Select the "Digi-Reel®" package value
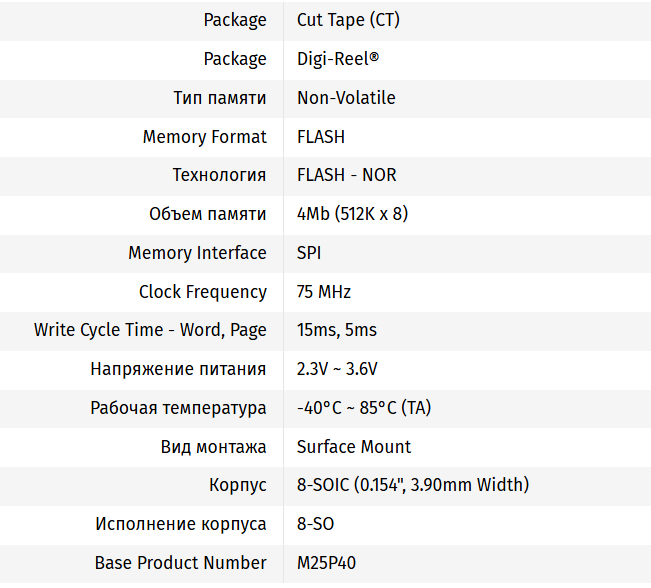 pos(338,59)
